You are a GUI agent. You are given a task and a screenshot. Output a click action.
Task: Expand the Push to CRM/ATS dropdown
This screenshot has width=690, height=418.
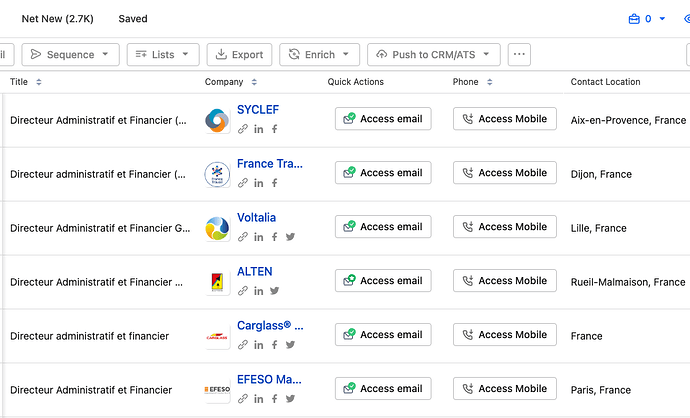click(434, 55)
